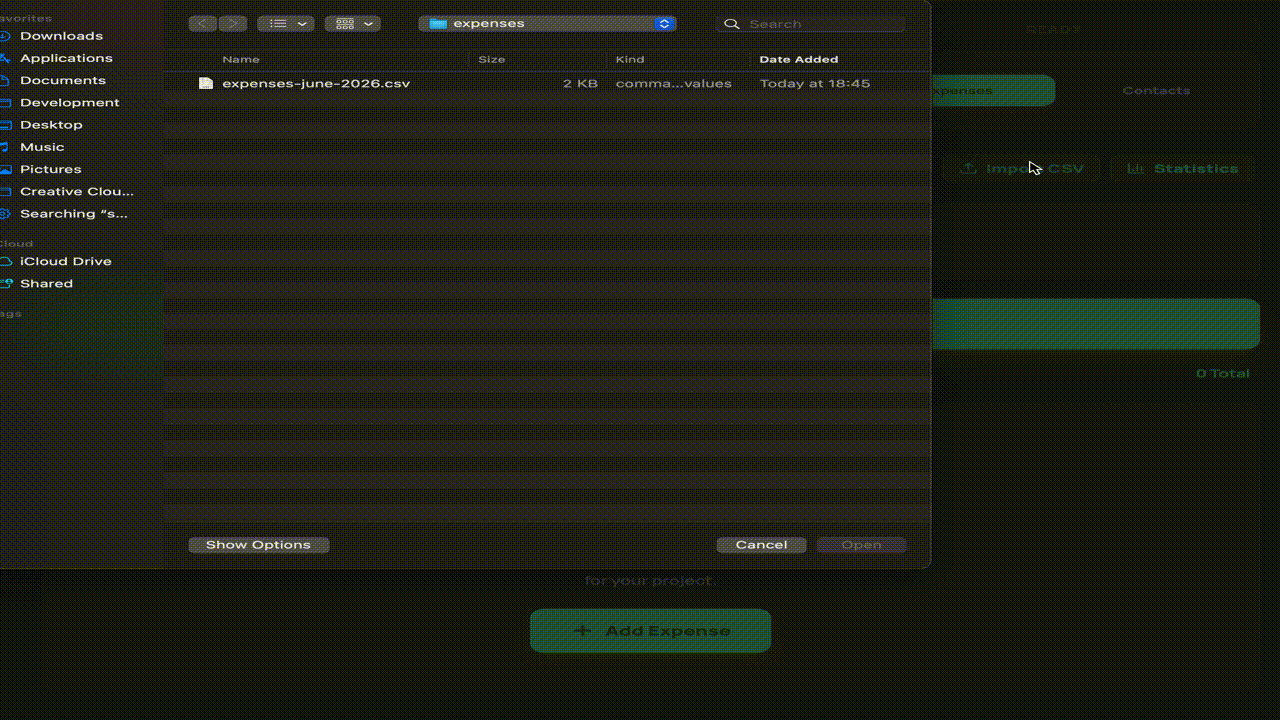Viewport: 1280px width, 720px height.
Task: Open the expenses folder path popup
Action: click(x=547, y=24)
